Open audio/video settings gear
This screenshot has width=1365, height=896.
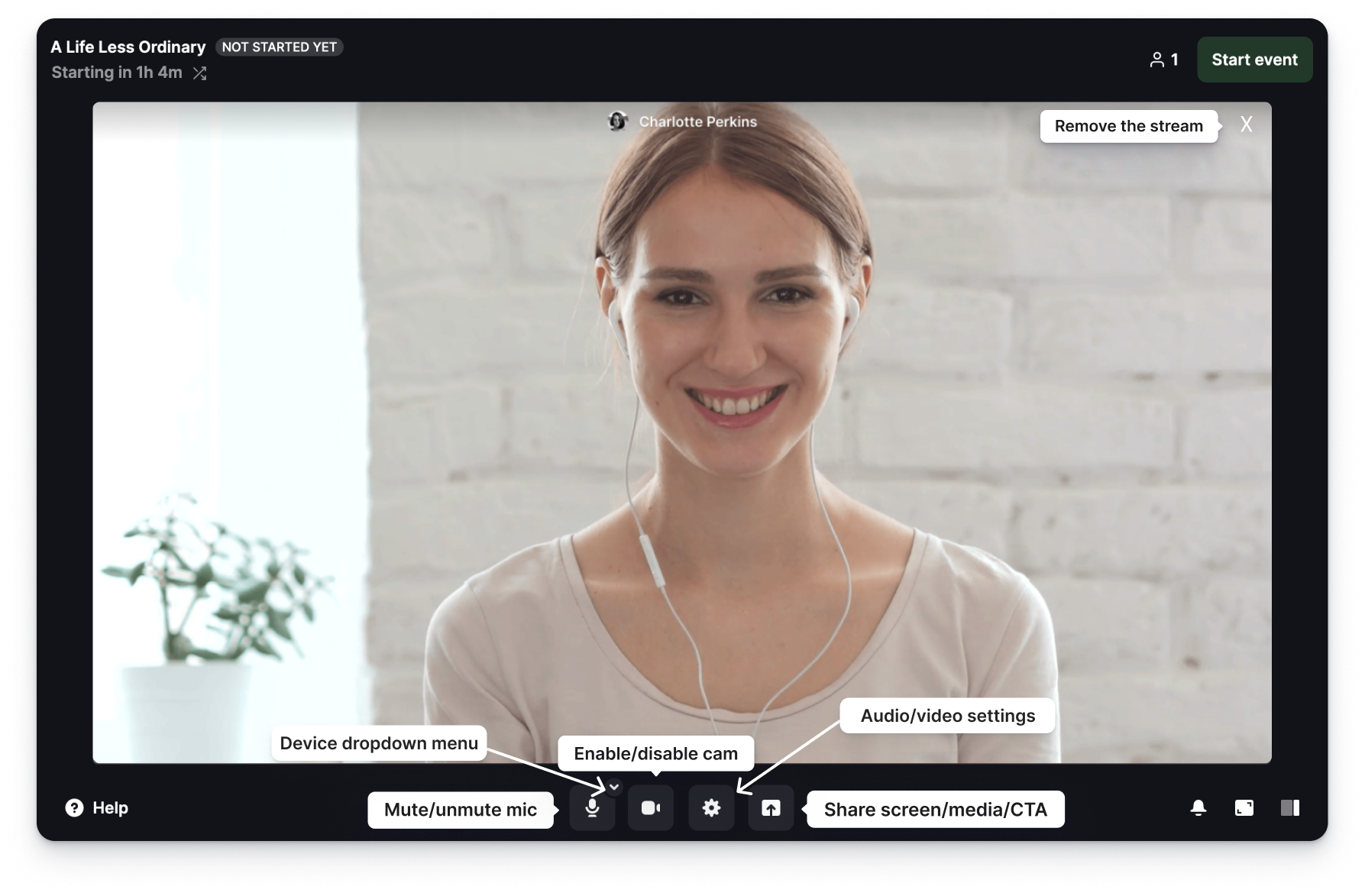tap(712, 809)
